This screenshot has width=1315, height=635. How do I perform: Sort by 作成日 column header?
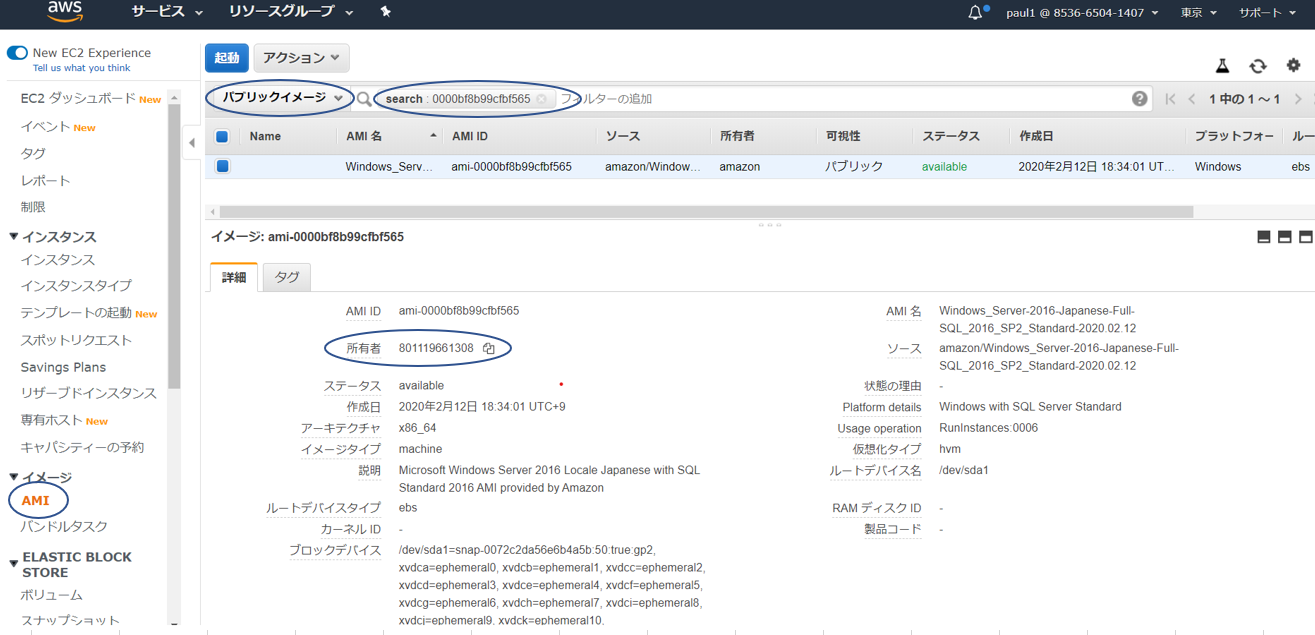1037,136
